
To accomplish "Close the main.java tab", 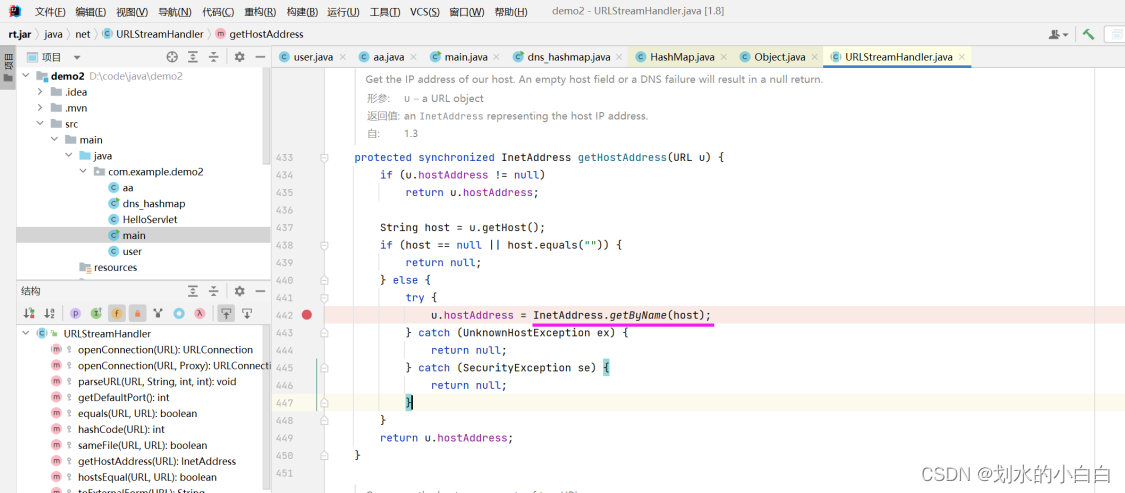I will click(497, 57).
